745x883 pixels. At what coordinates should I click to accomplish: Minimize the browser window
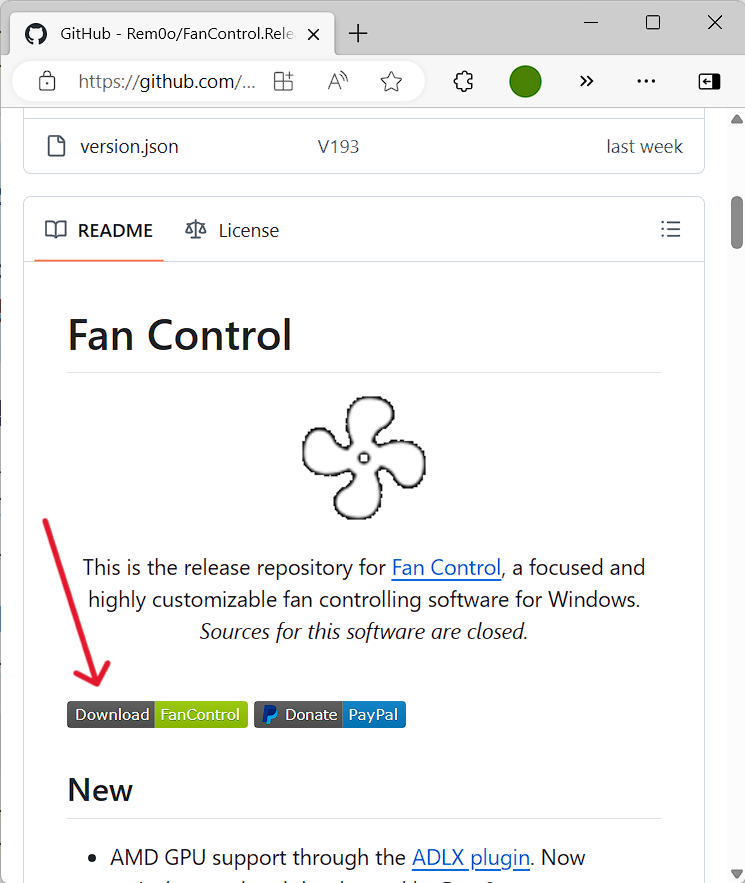[x=591, y=23]
